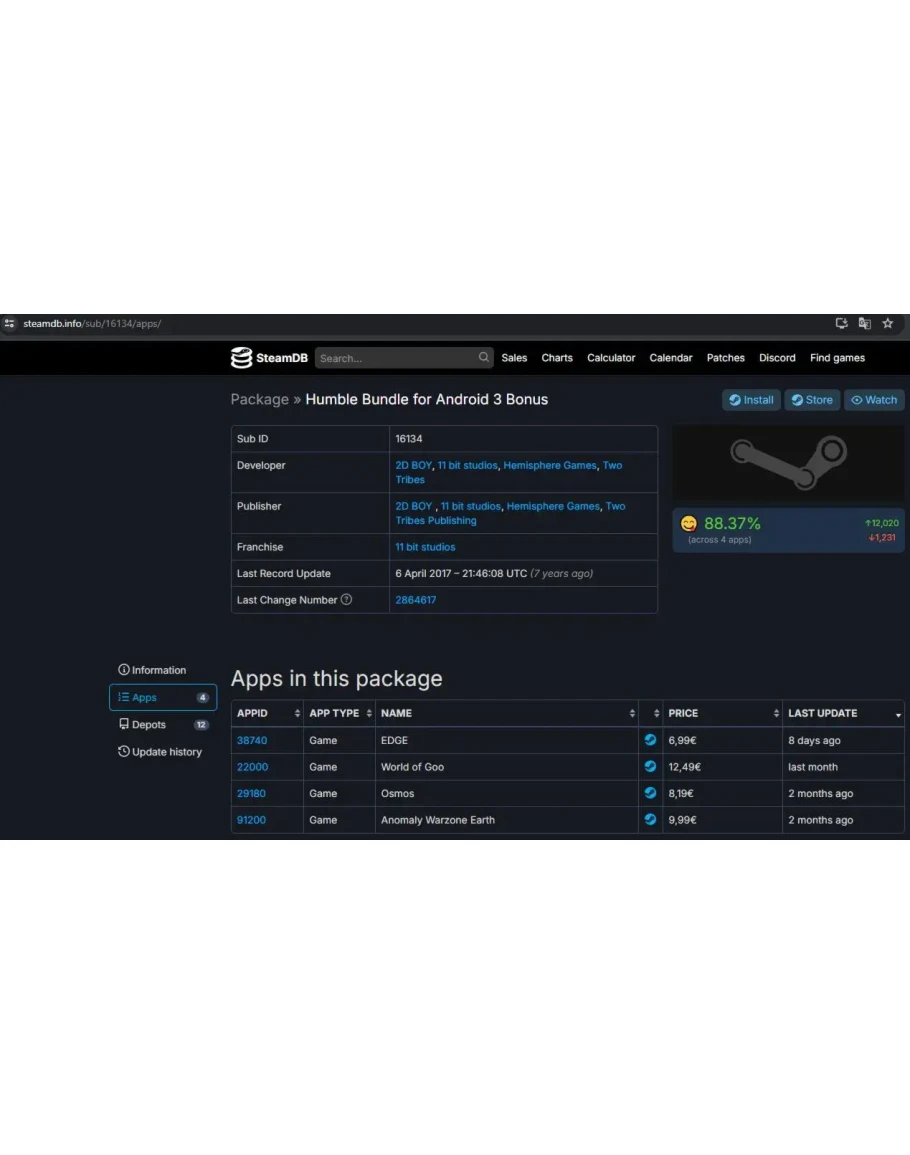Click the '8 days ago' update cell
The image size is (910, 1155).
click(x=844, y=740)
